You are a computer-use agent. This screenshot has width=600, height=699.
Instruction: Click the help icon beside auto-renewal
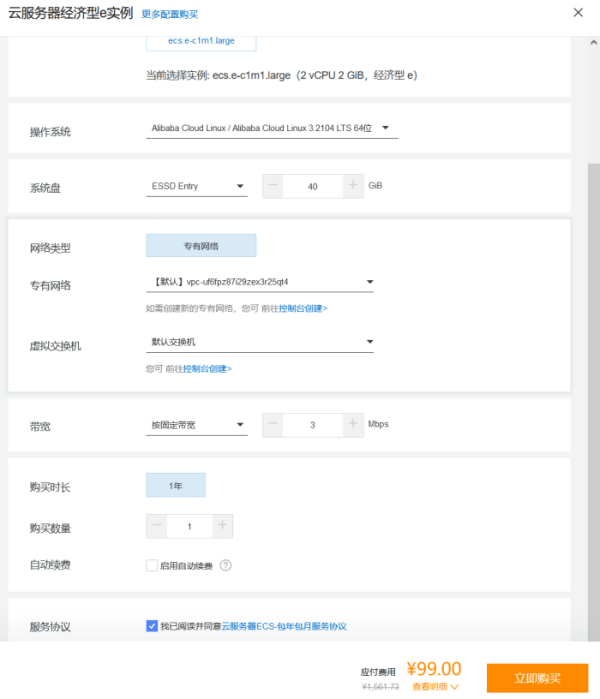coord(226,565)
